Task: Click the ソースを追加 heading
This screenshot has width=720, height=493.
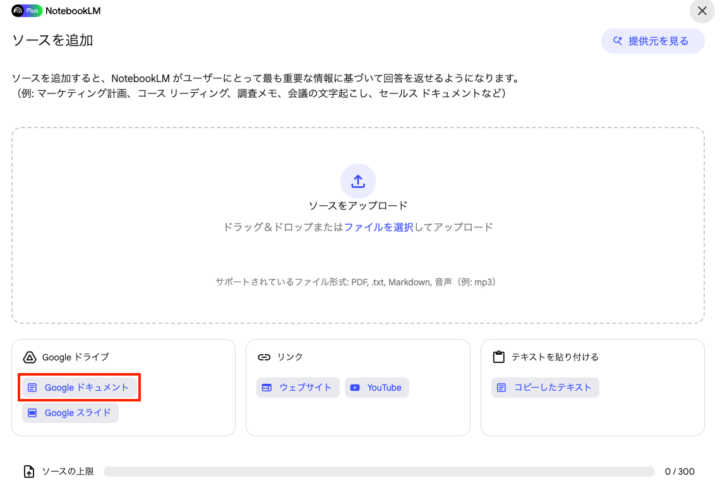Action: point(52,40)
